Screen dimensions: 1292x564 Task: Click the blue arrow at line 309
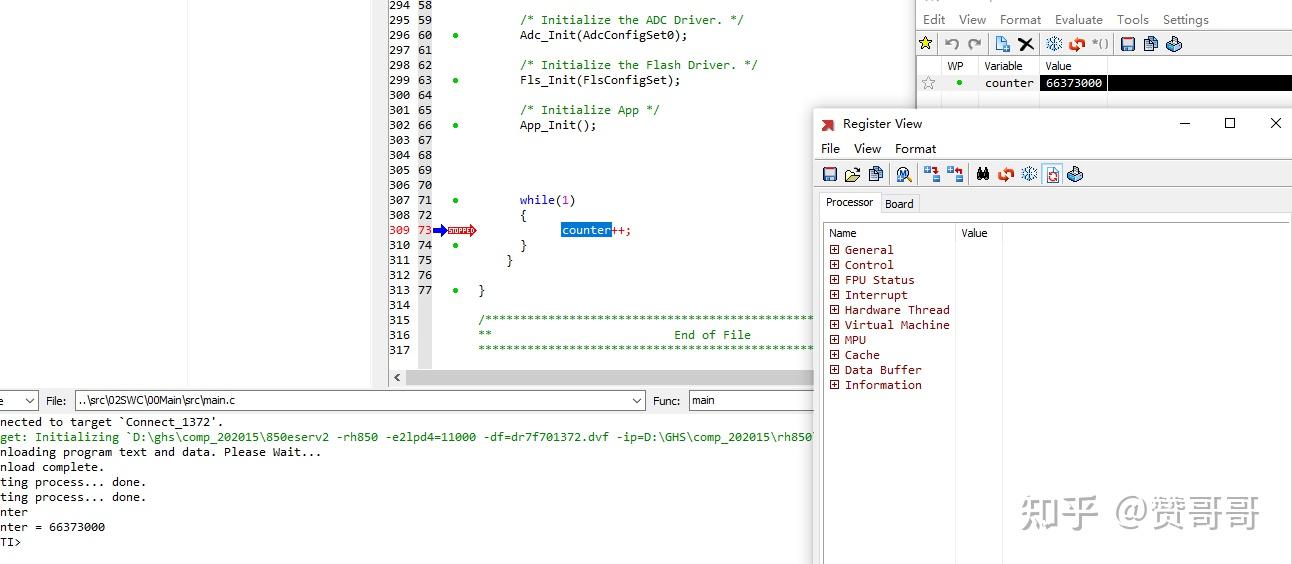(x=440, y=230)
